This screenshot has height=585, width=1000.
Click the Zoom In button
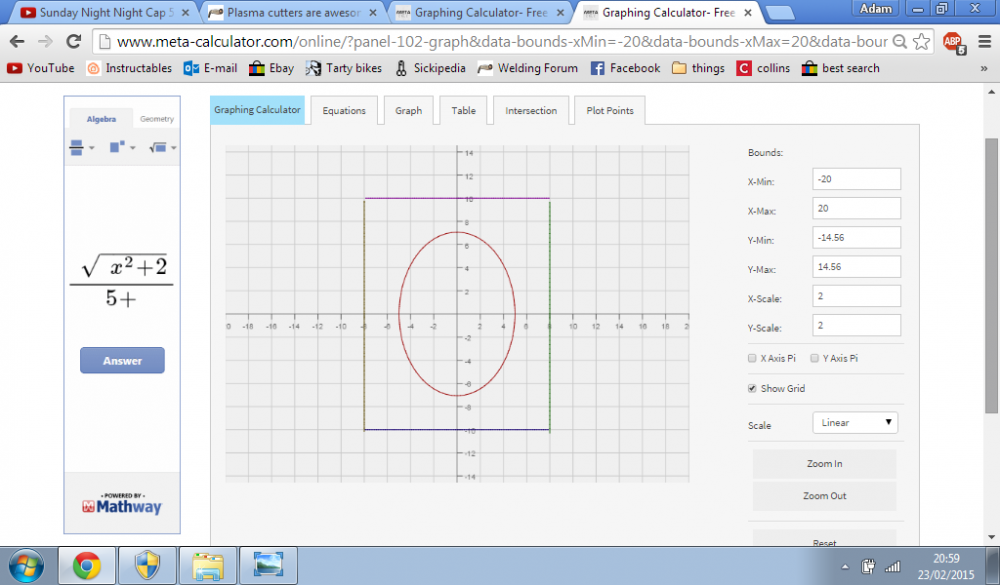pyautogui.click(x=824, y=464)
